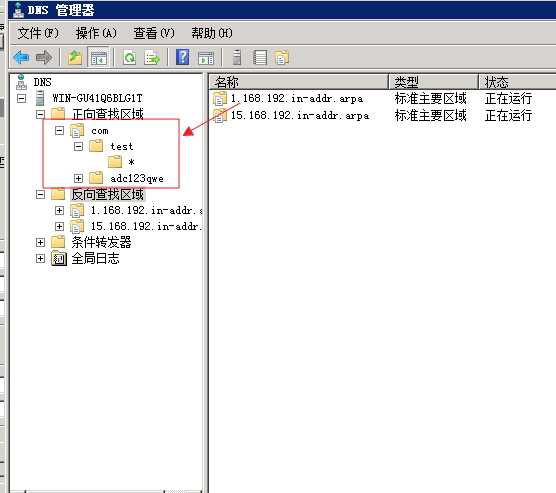
Task: Expand the 全局日志 node
Action: [x=40, y=258]
